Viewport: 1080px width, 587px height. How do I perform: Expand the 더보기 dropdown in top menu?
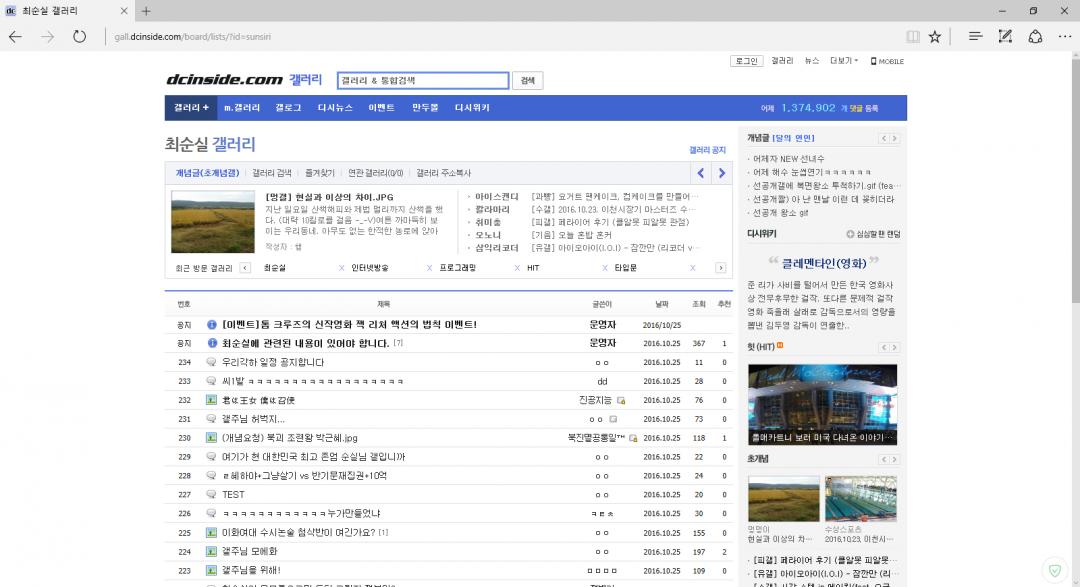(843, 61)
